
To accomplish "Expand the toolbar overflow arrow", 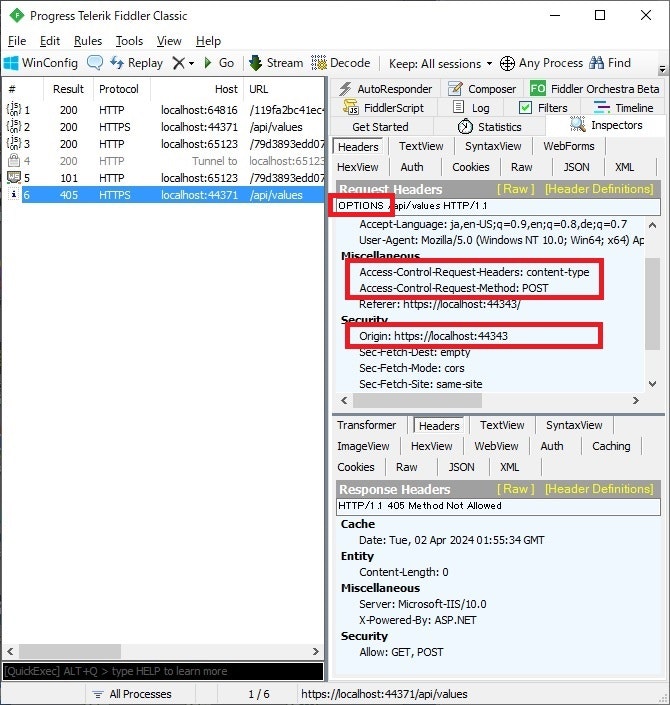I will point(662,69).
